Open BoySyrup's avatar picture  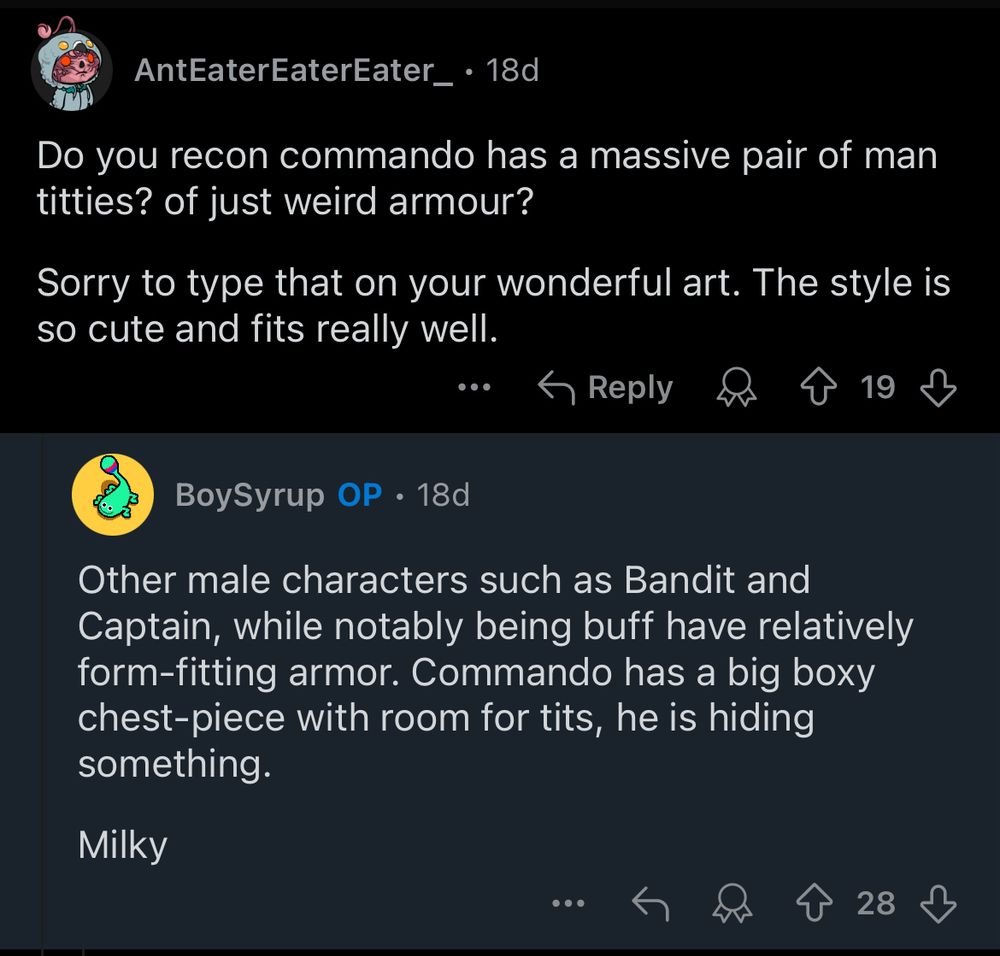pyautogui.click(x=112, y=495)
